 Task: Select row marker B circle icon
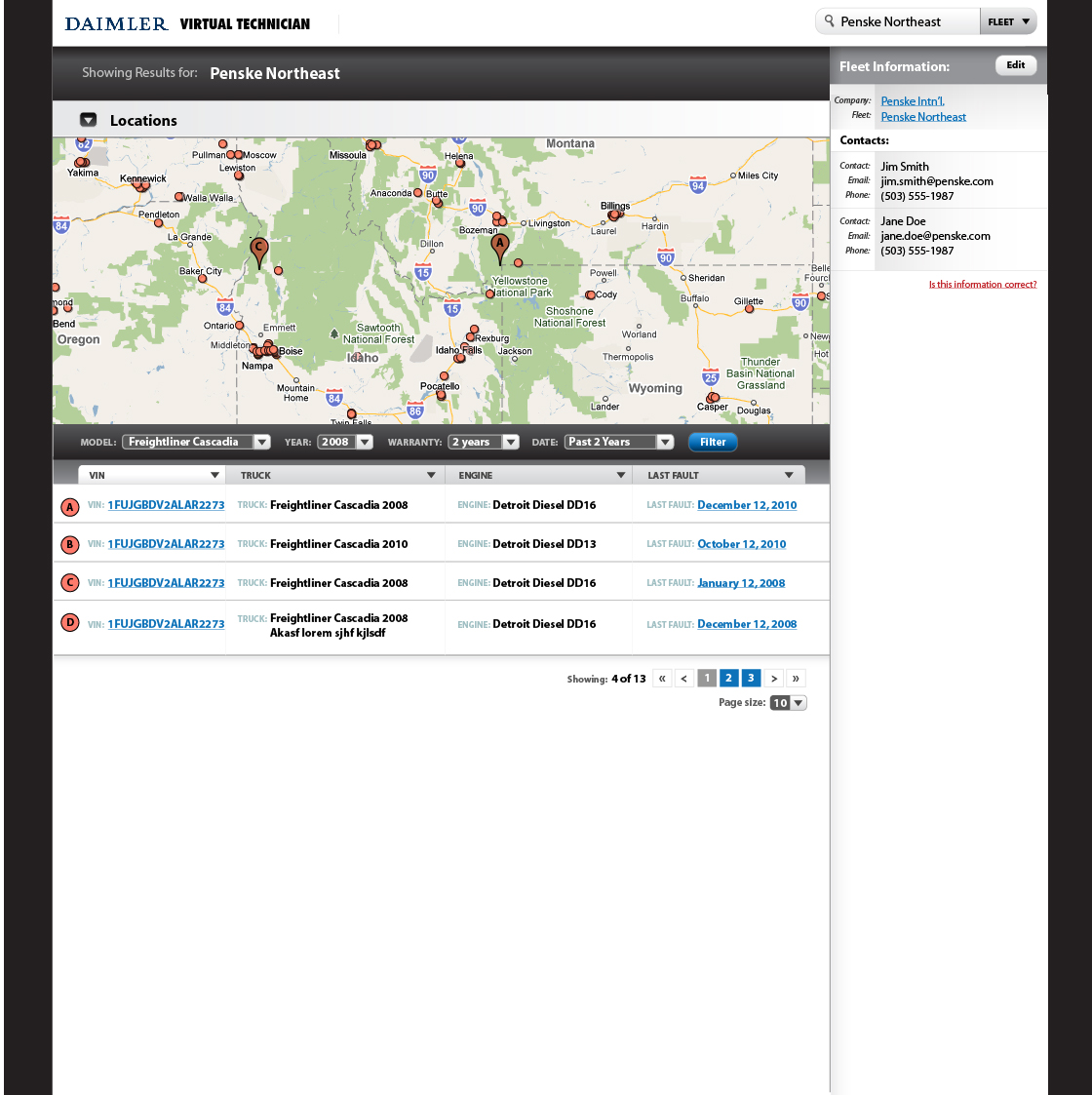pos(70,545)
